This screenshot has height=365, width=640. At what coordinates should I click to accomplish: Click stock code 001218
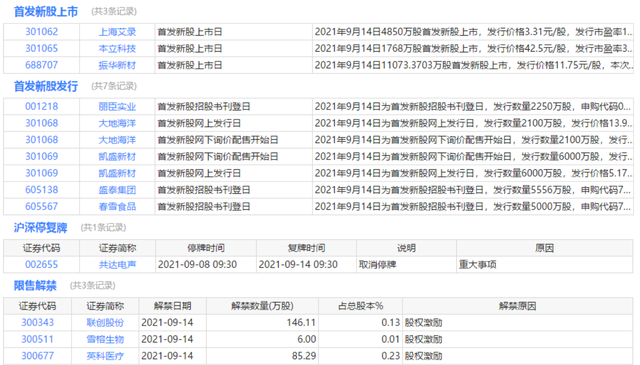[42, 107]
